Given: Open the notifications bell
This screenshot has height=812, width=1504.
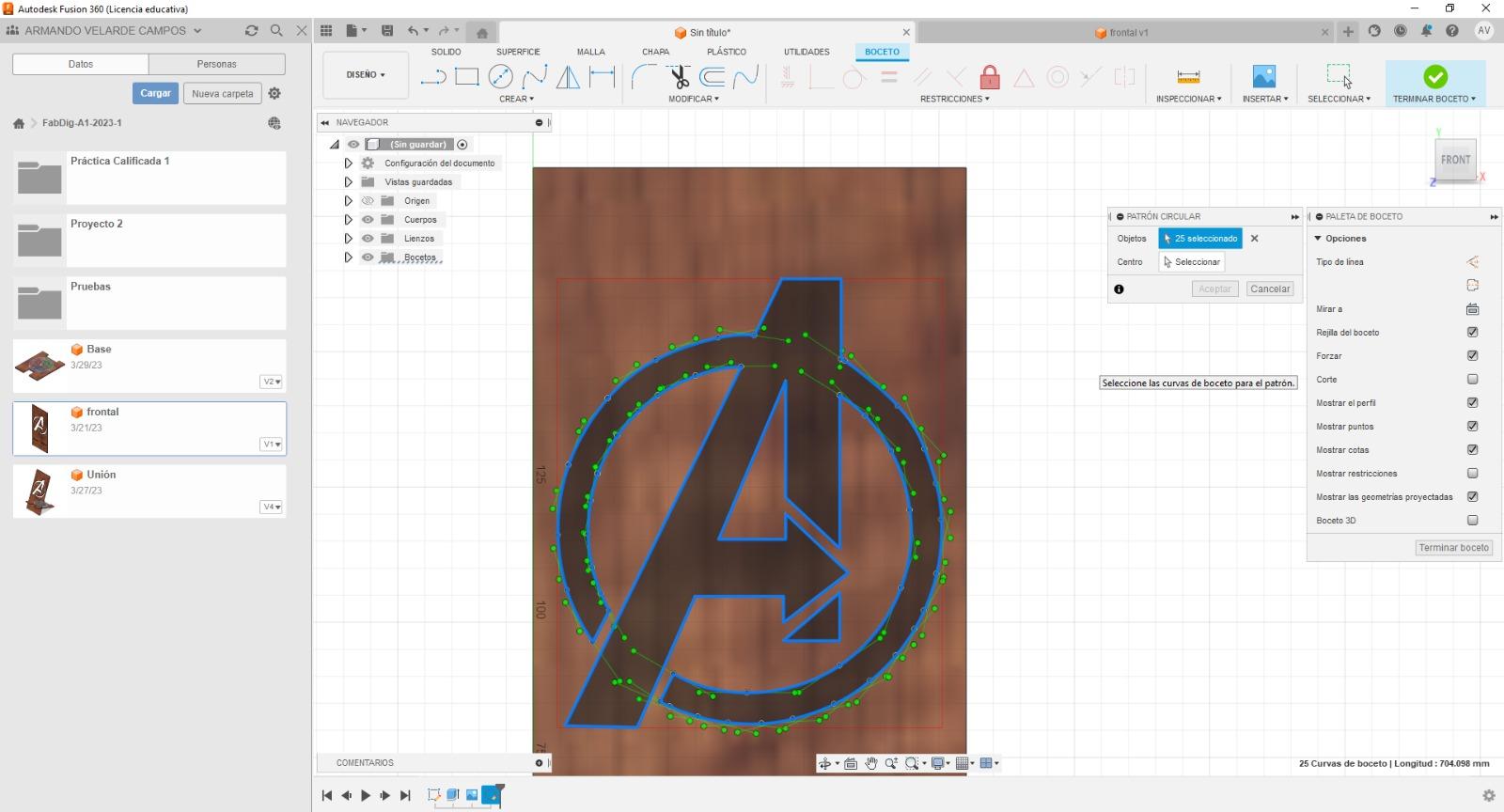Looking at the screenshot, I should [x=1426, y=31].
